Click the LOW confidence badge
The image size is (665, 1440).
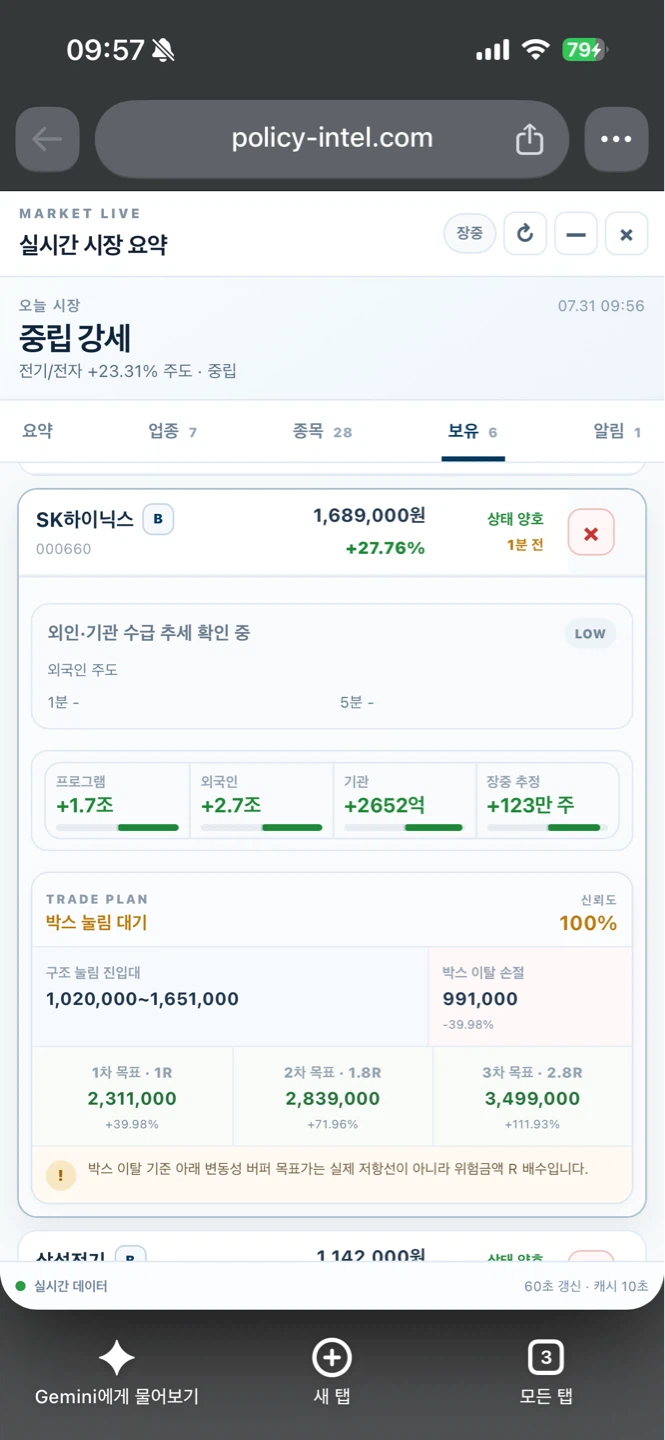coord(590,633)
